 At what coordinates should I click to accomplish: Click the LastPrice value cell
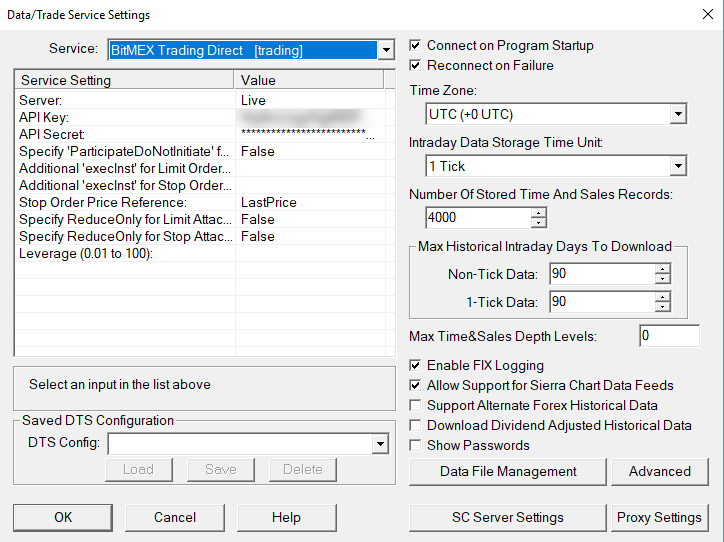[269, 202]
